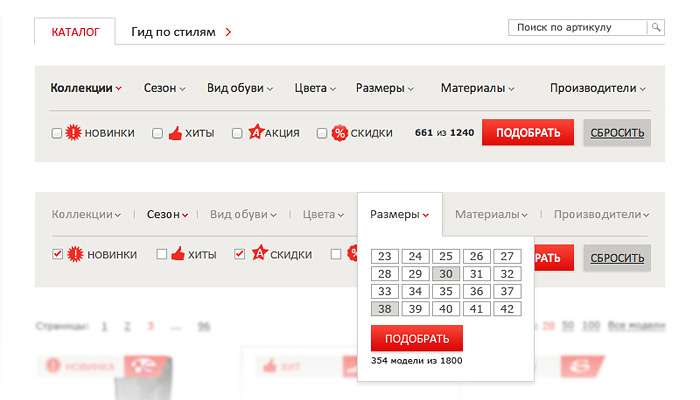Expand the bold Коллекции dropdown in upper filter
This screenshot has height=400, width=700.
point(86,88)
